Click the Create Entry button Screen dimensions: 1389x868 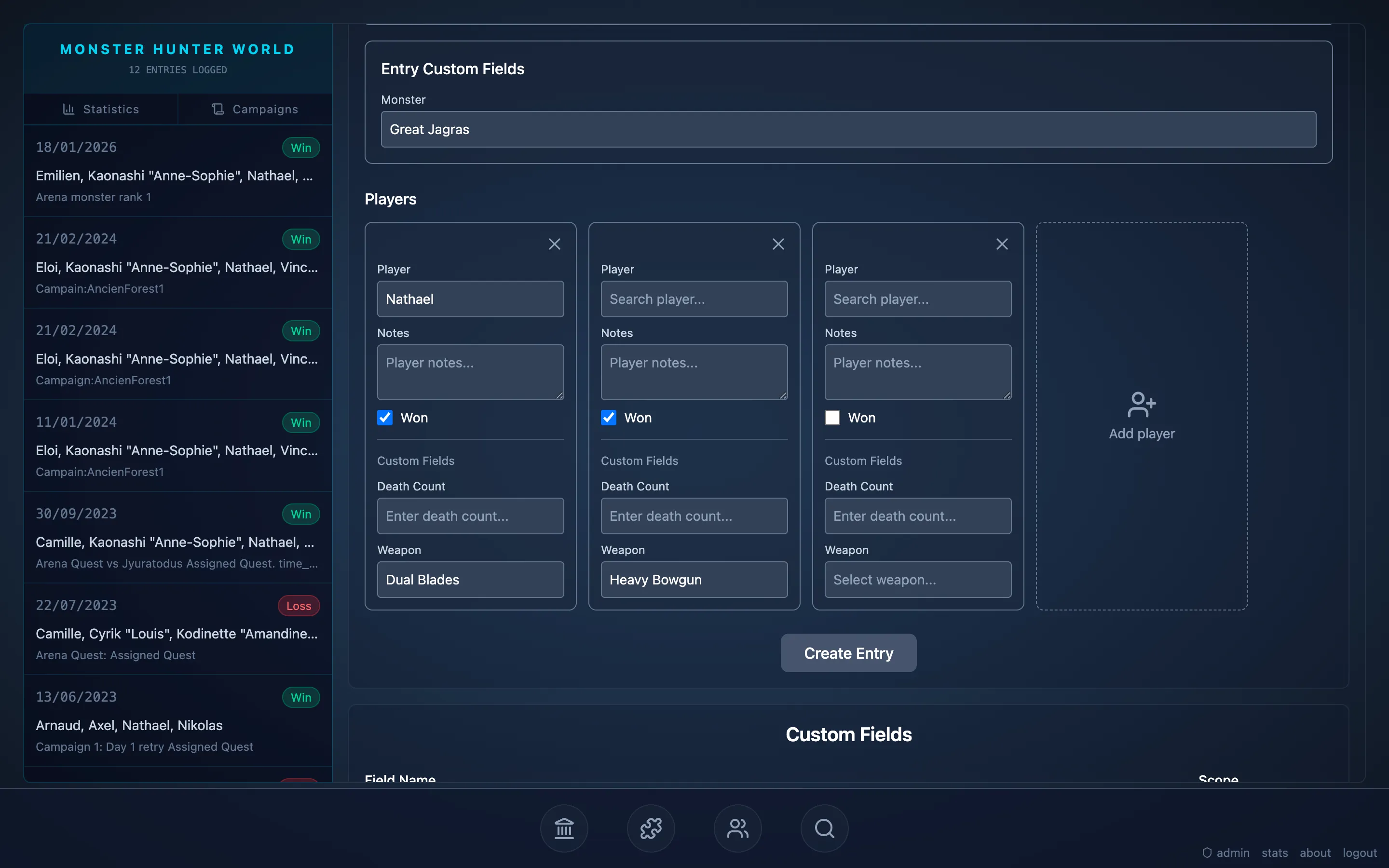click(x=848, y=653)
